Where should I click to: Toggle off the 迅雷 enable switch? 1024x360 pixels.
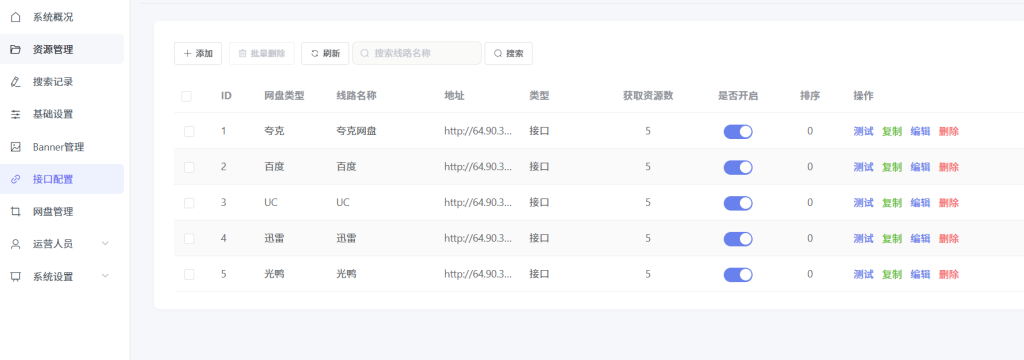tap(738, 239)
